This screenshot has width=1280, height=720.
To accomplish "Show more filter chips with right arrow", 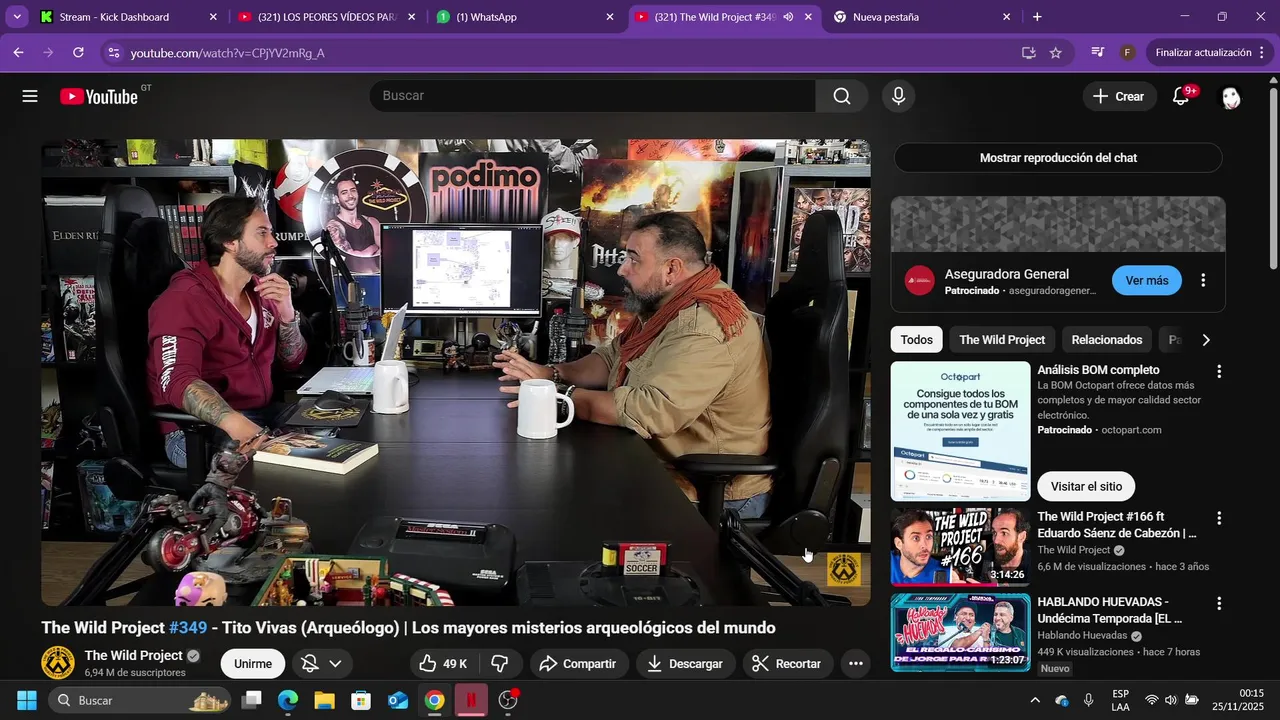I will (1206, 340).
